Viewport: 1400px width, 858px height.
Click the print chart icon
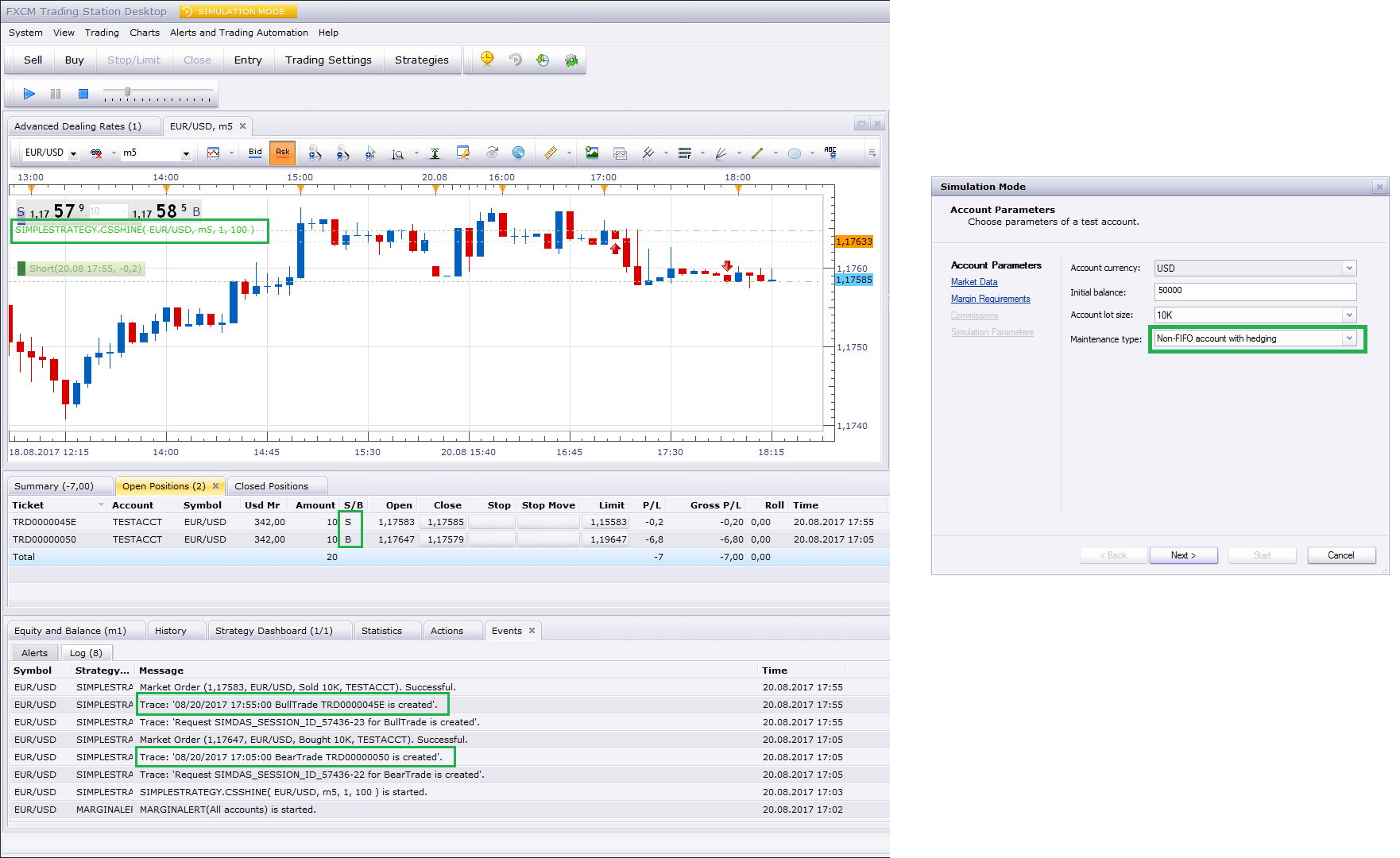(x=620, y=153)
